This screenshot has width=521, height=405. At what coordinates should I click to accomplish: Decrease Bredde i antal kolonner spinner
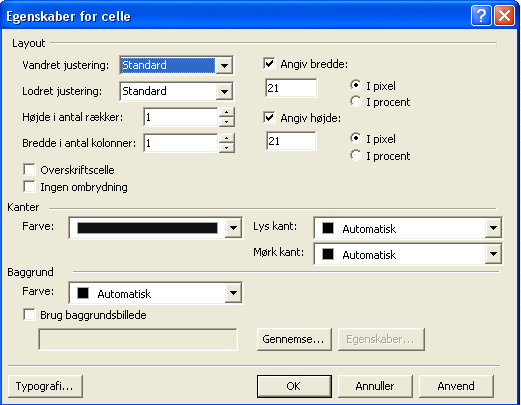coord(227,148)
